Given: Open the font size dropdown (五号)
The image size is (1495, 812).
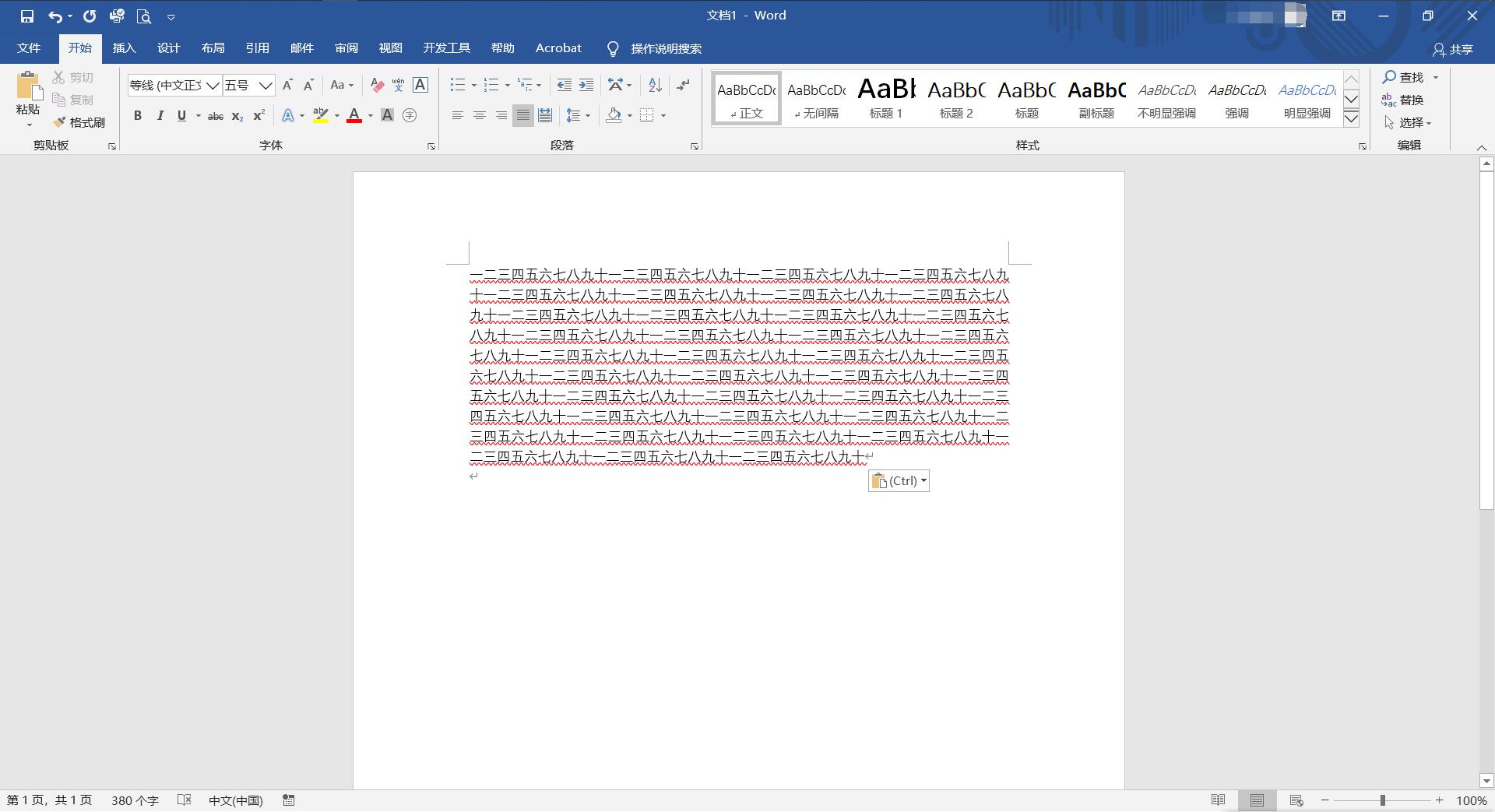Looking at the screenshot, I should coord(266,86).
